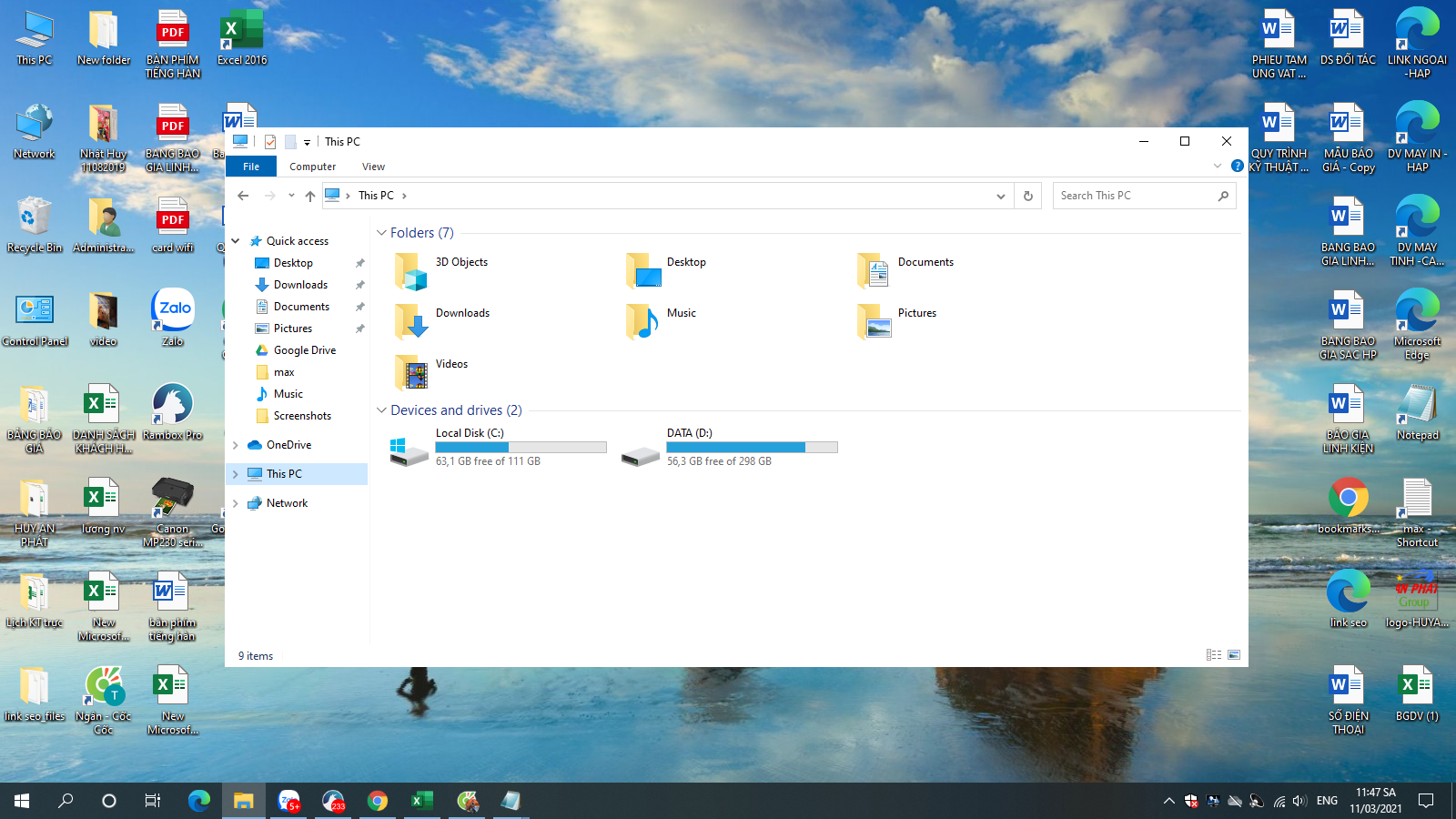The height and width of the screenshot is (819, 1456).
Task: Open the View ribbon tab
Action: tap(373, 167)
